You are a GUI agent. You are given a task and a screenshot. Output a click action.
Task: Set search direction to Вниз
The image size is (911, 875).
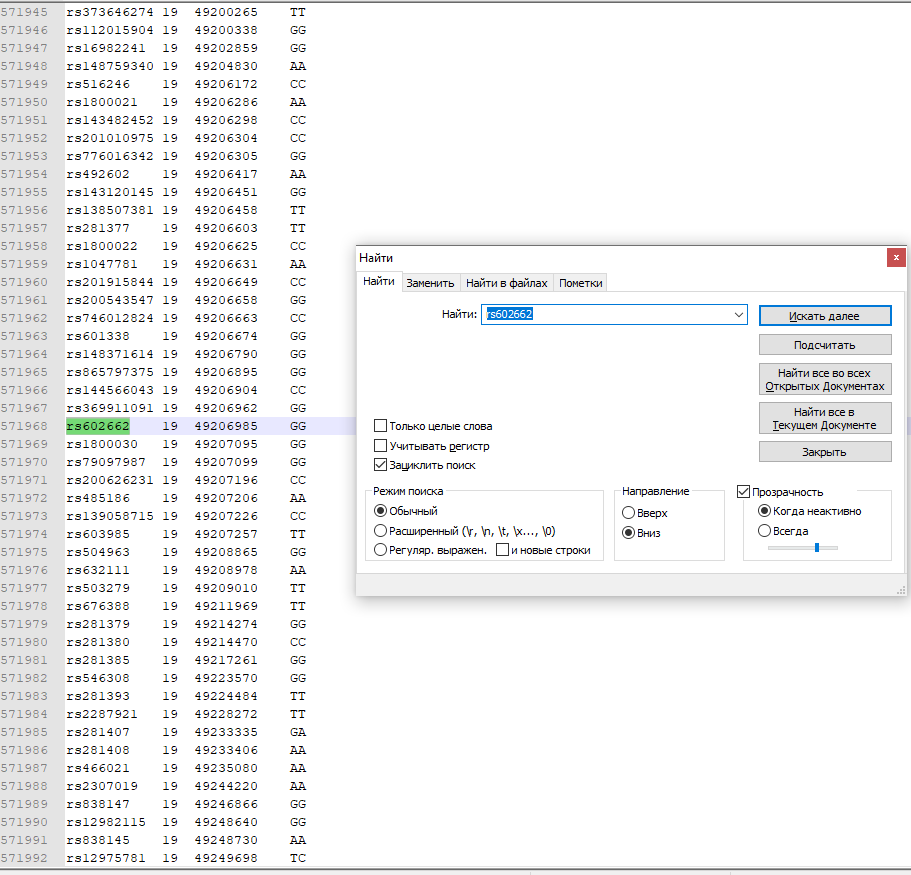click(x=628, y=533)
